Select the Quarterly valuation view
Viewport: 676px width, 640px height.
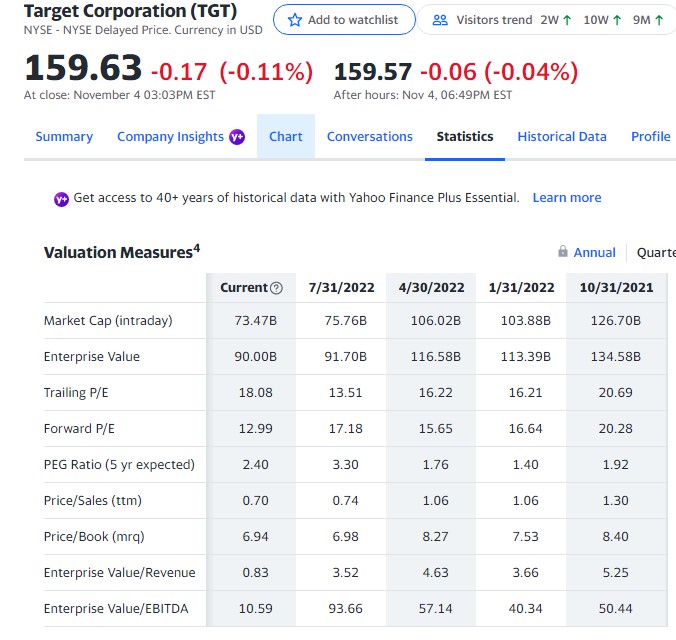[x=656, y=252]
